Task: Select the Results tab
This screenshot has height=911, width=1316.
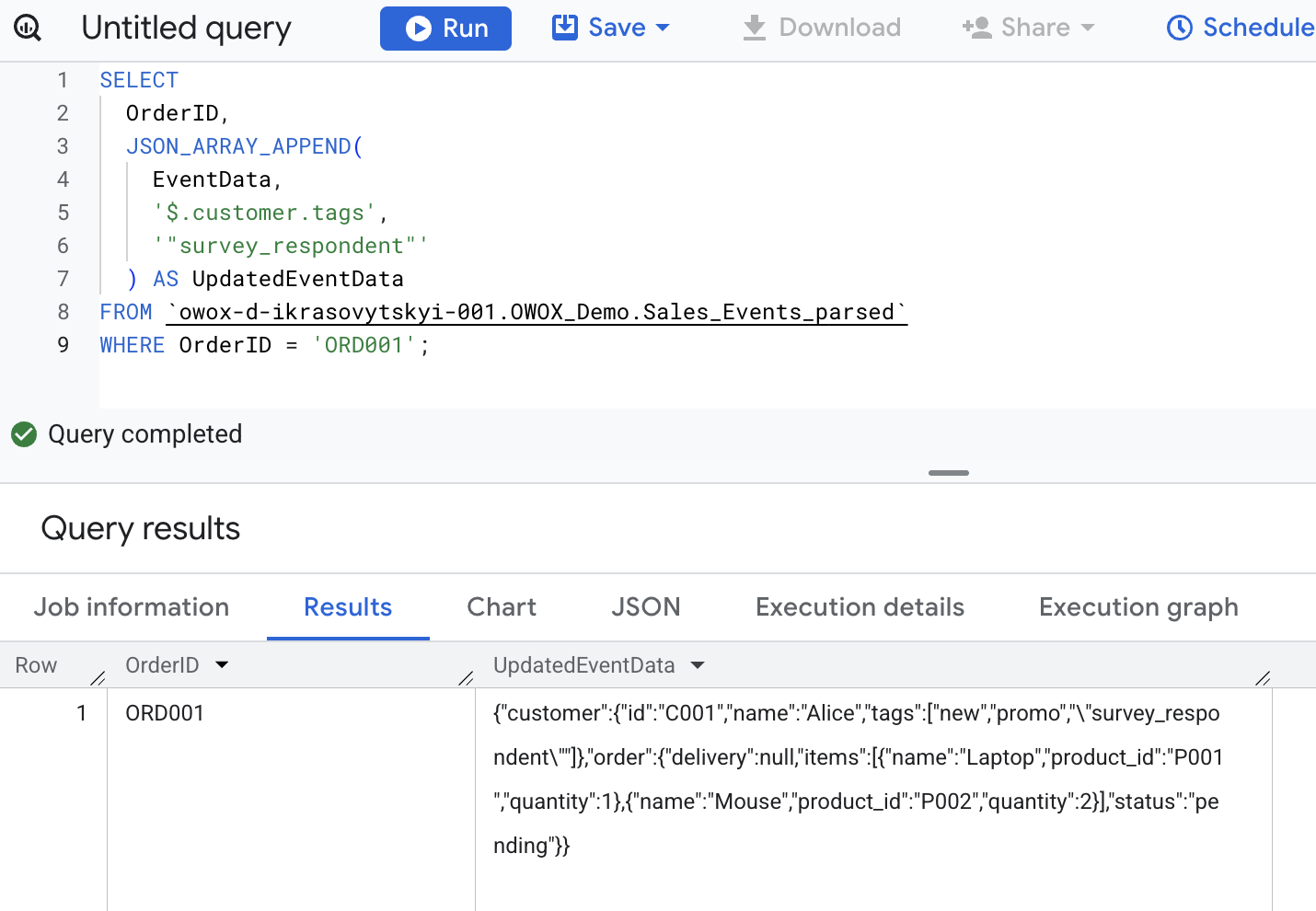Action: click(x=348, y=607)
